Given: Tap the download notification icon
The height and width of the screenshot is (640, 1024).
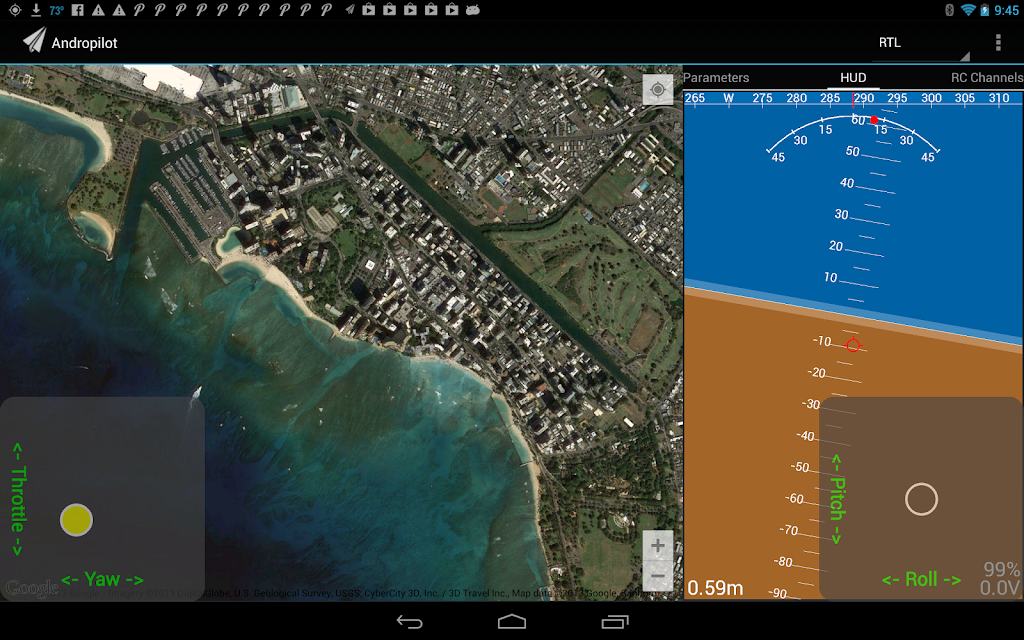Looking at the screenshot, I should (36, 10).
